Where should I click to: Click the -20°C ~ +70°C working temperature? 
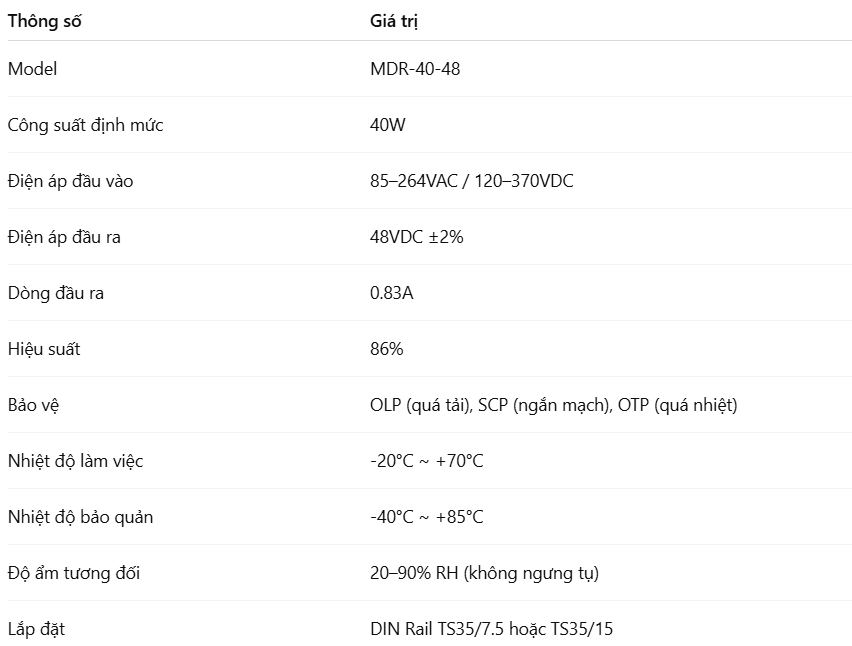(426, 461)
